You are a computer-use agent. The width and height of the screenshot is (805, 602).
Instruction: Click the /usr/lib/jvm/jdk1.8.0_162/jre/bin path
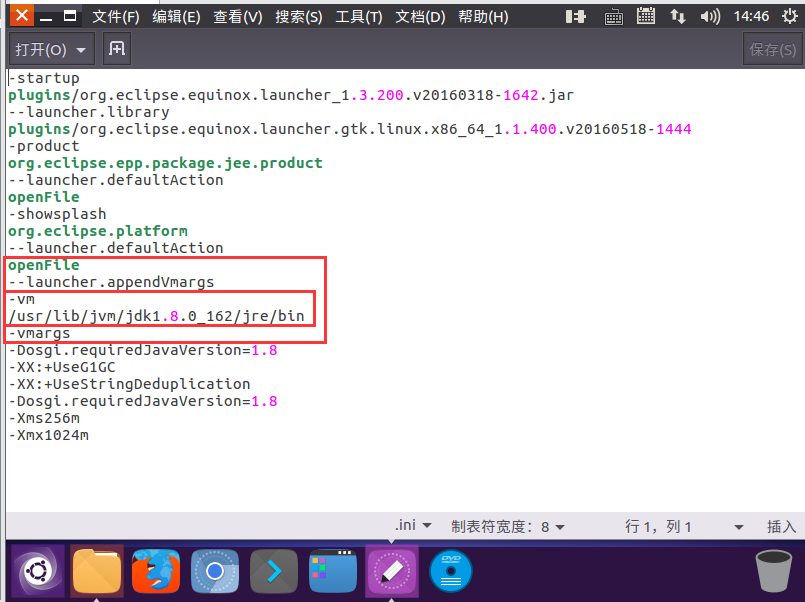point(157,316)
